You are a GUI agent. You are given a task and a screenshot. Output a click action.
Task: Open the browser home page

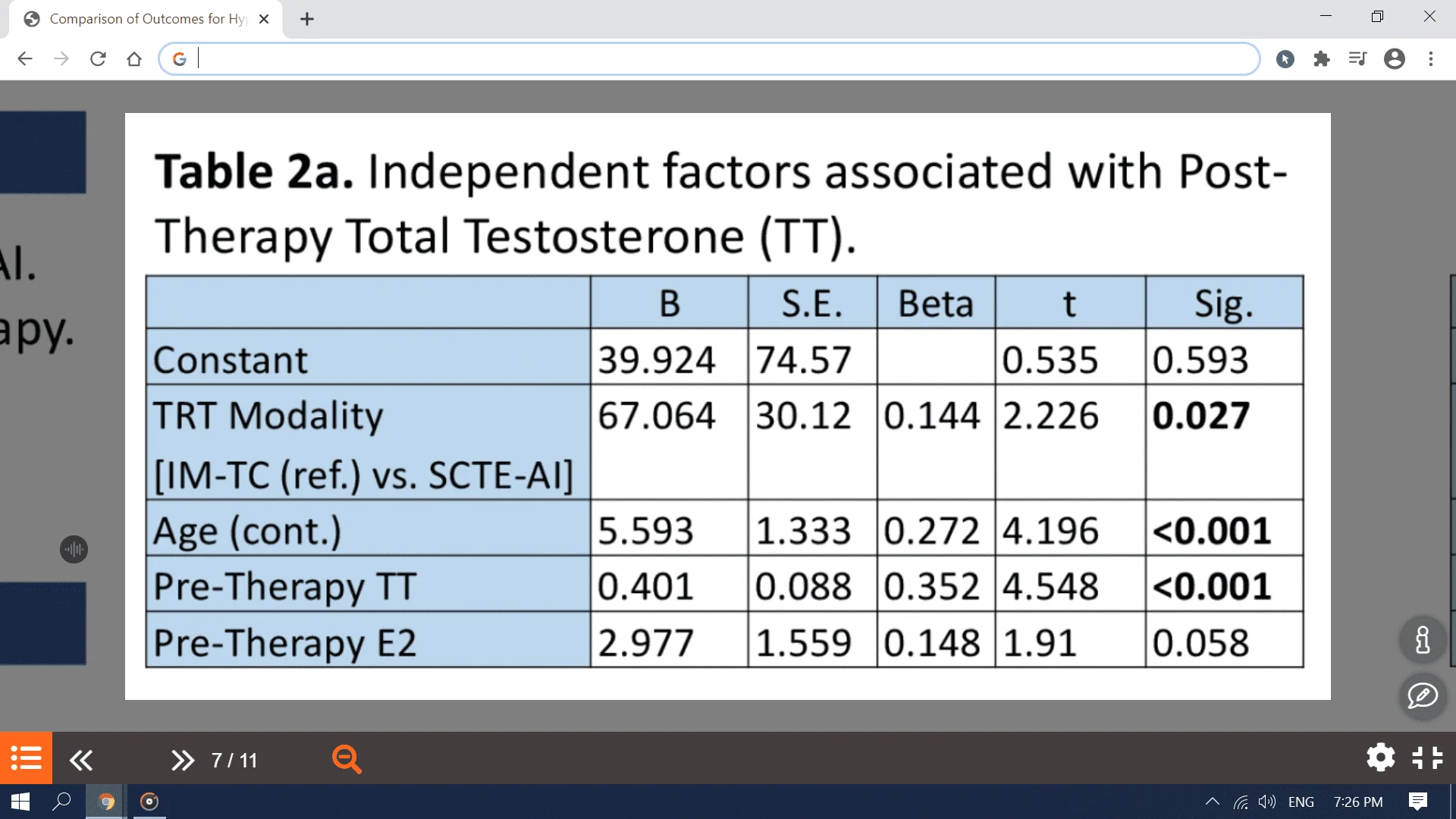pyautogui.click(x=134, y=58)
